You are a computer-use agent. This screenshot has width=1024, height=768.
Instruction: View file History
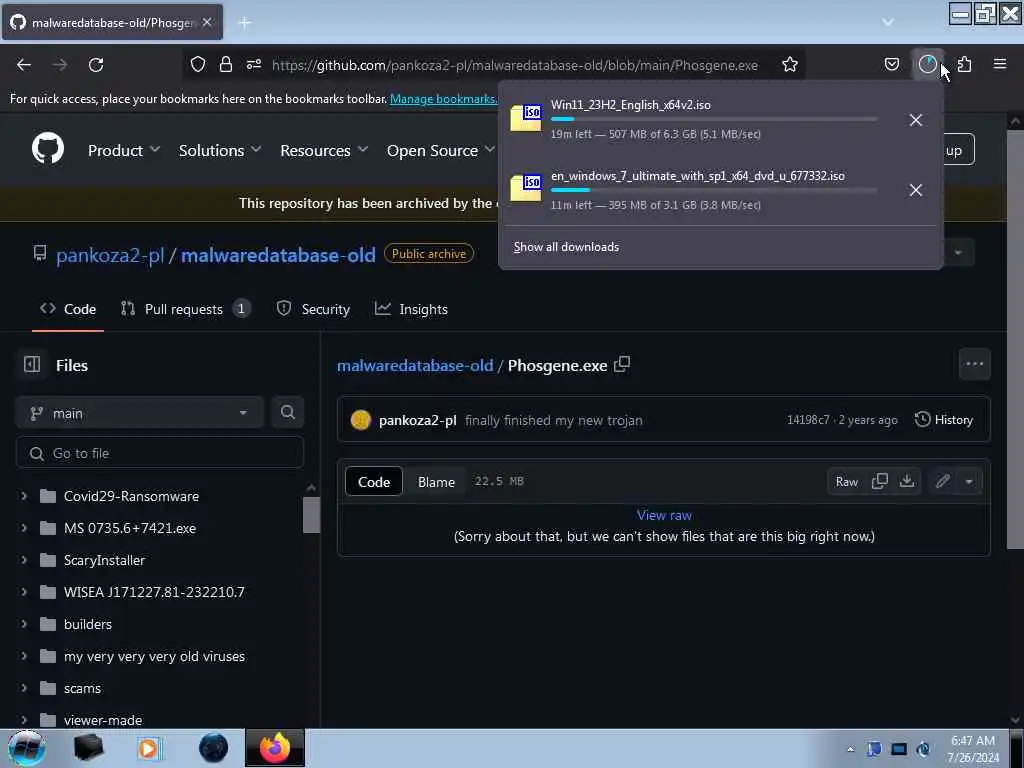[944, 419]
